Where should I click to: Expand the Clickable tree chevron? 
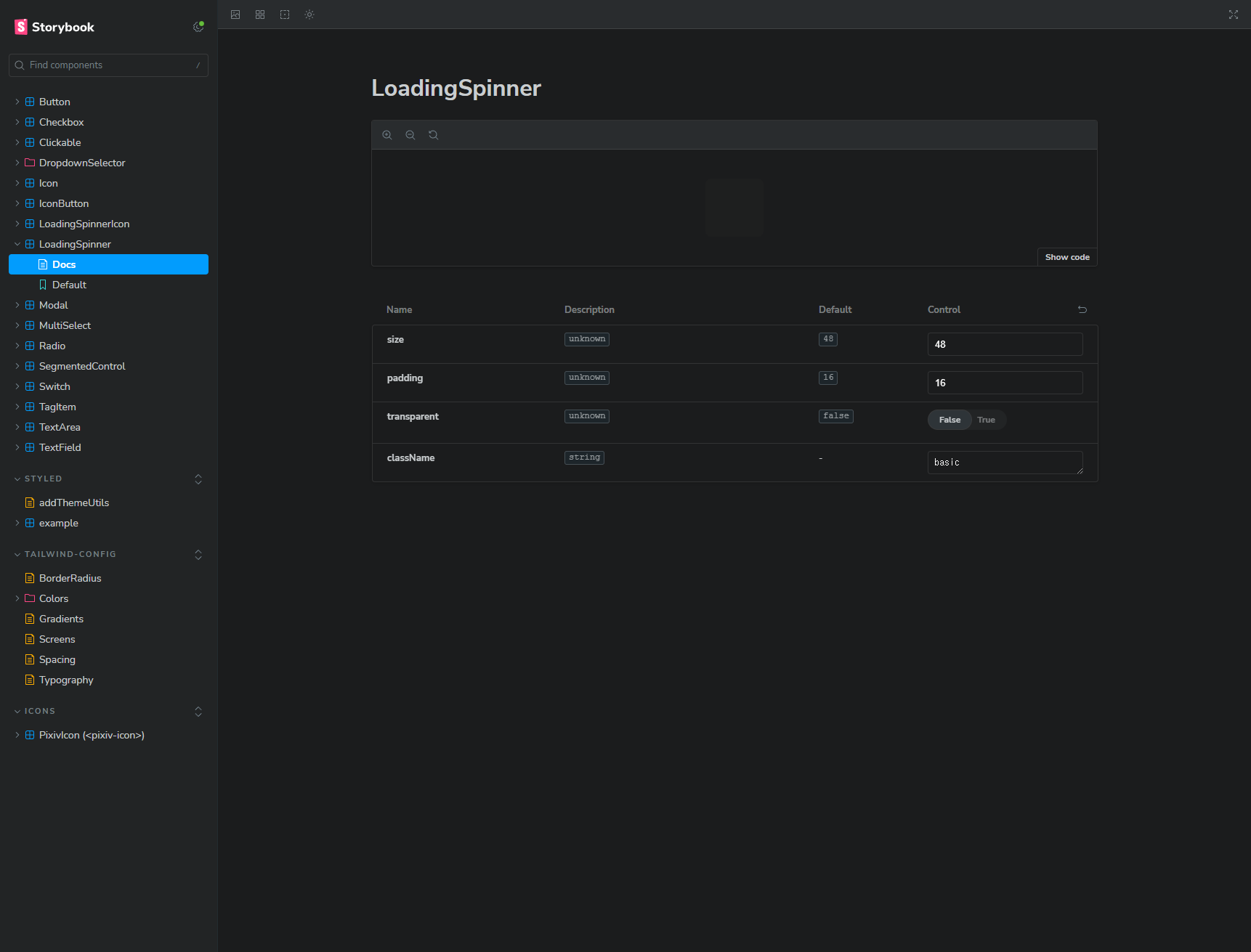pyautogui.click(x=17, y=142)
